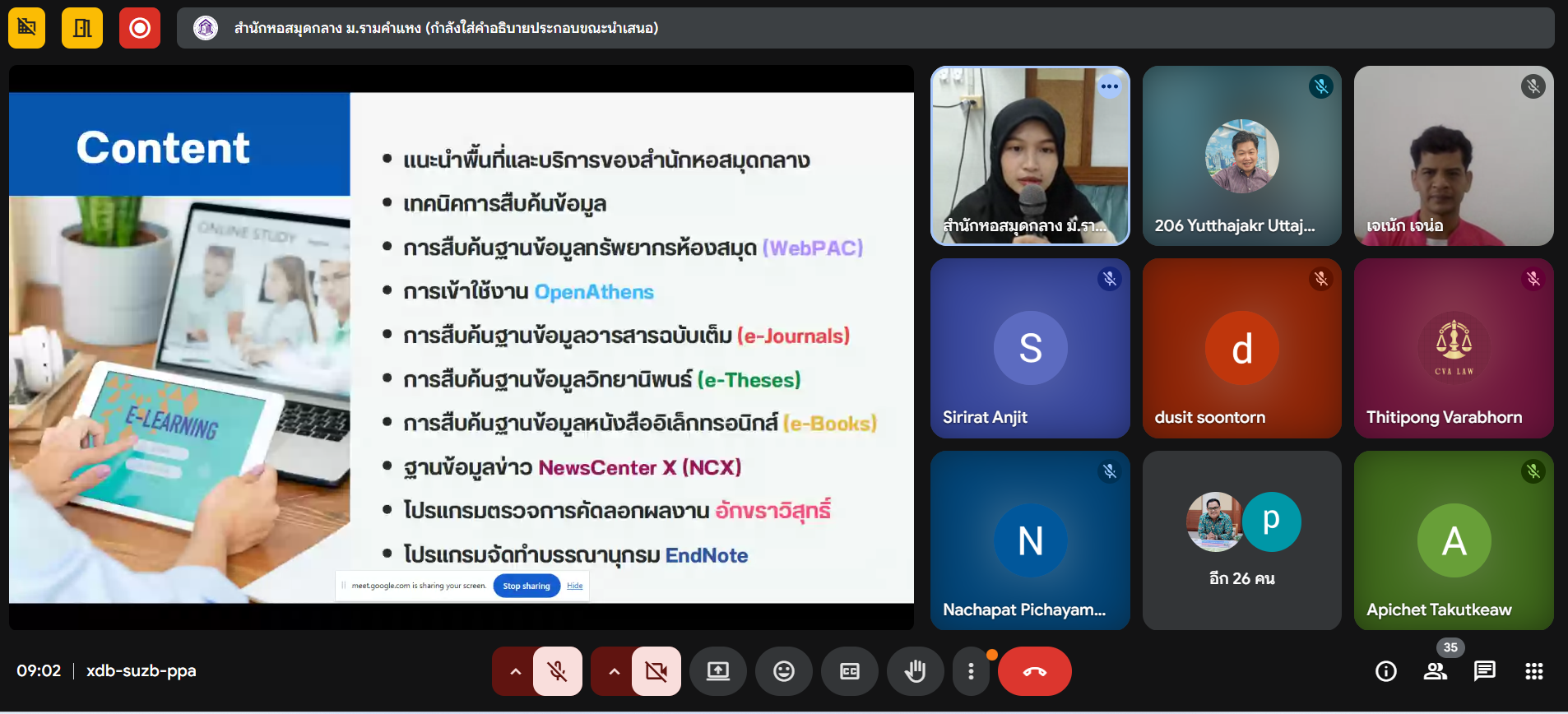Click the yellow side-panel layout icon
The width and height of the screenshot is (1568, 714).
[82, 28]
